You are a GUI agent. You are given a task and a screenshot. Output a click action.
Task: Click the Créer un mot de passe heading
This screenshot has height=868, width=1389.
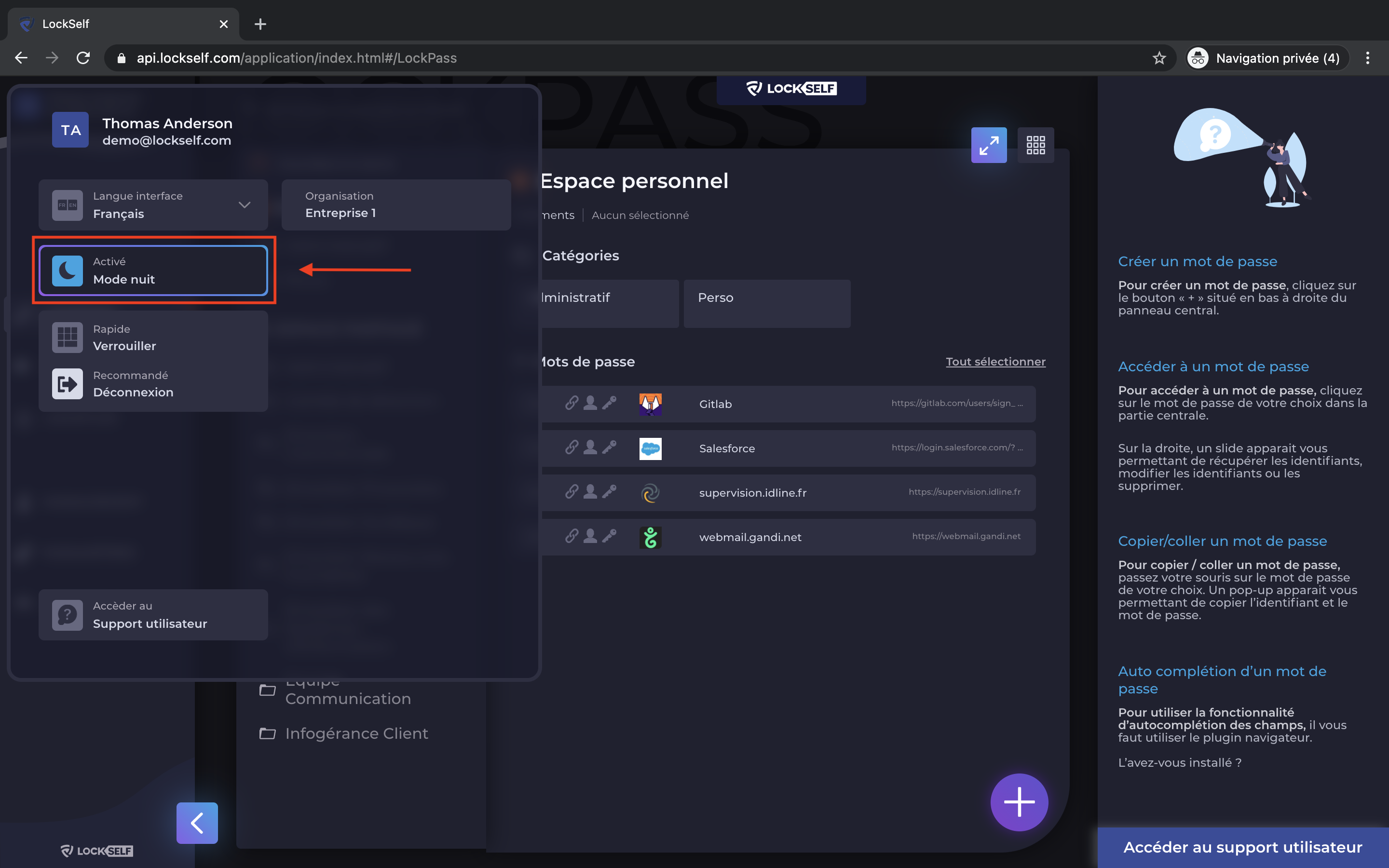click(1198, 261)
